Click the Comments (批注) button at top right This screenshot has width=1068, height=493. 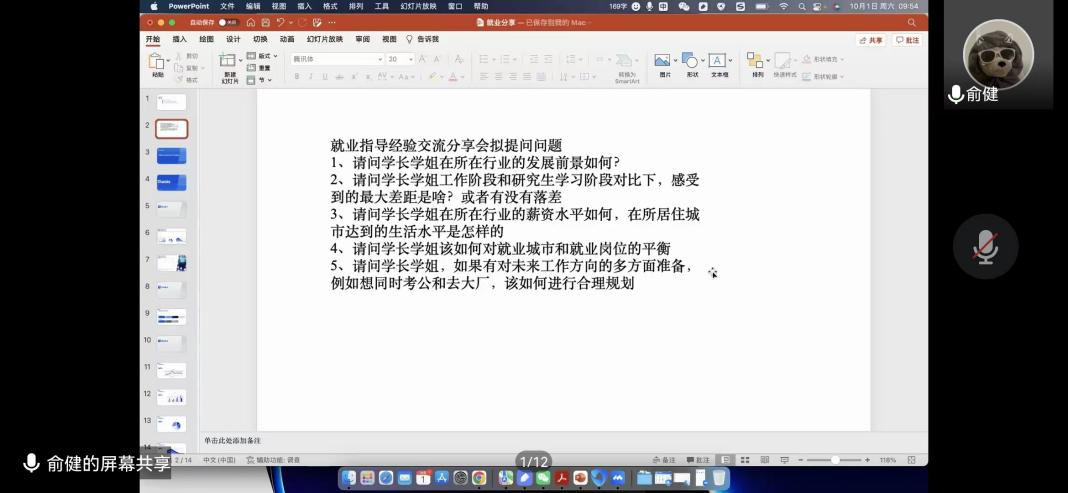click(x=907, y=40)
